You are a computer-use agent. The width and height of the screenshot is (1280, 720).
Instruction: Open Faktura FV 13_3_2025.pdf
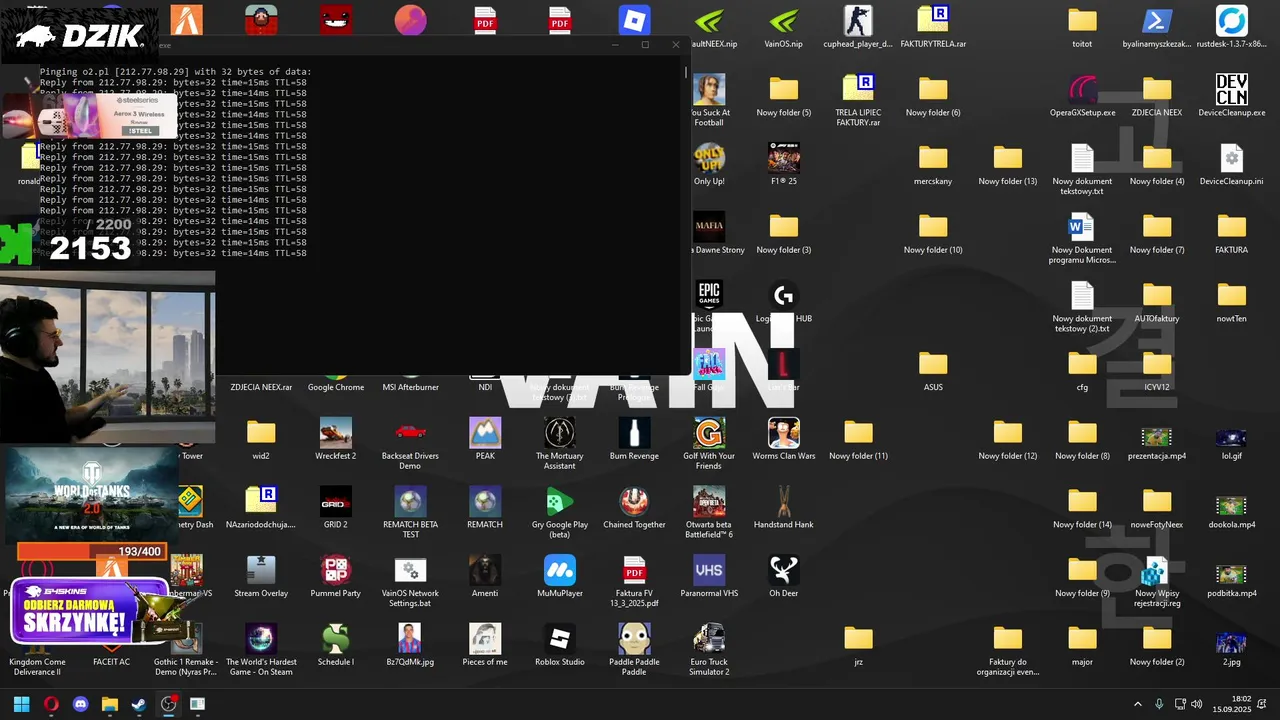tap(634, 582)
